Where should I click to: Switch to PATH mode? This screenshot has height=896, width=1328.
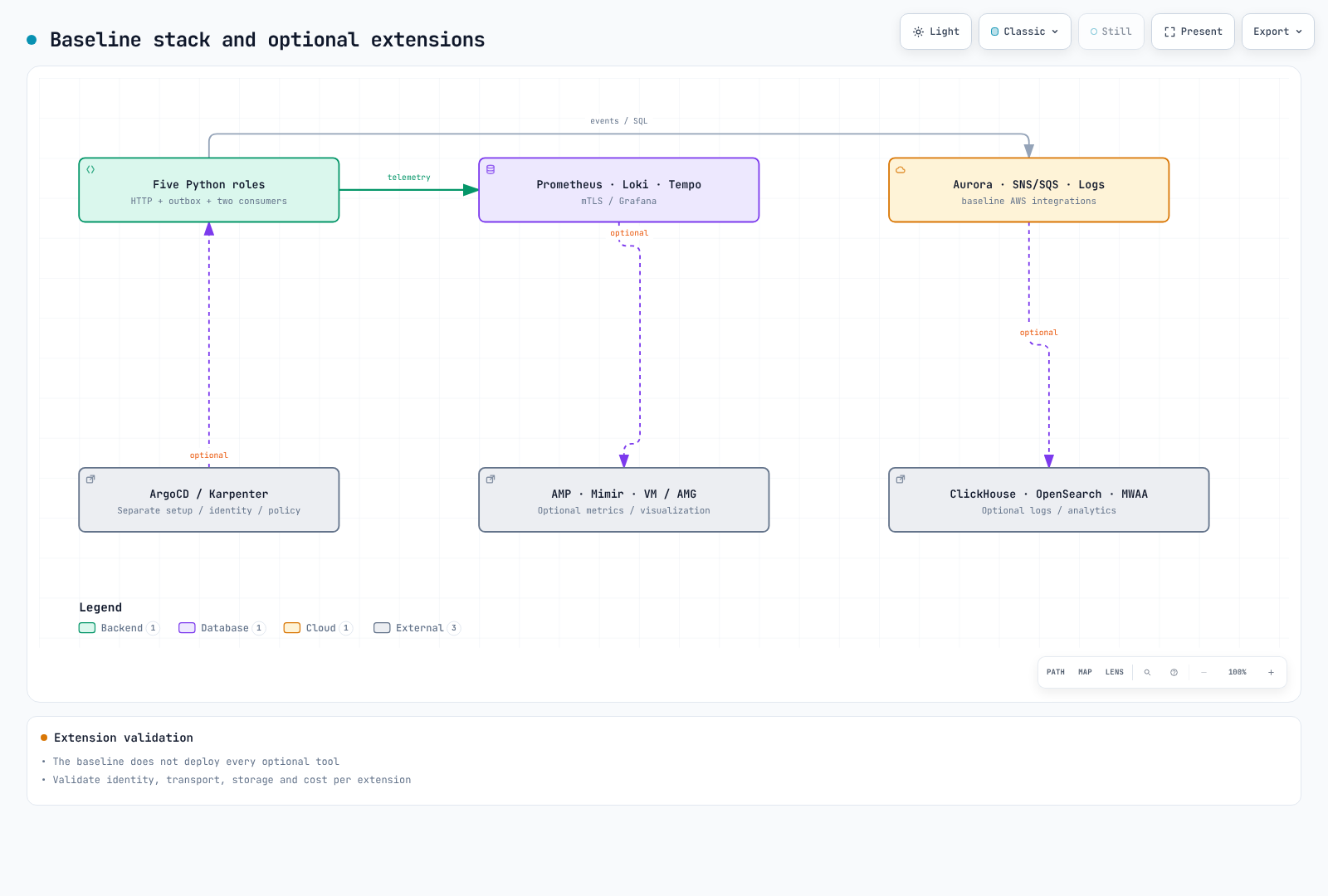(1056, 672)
